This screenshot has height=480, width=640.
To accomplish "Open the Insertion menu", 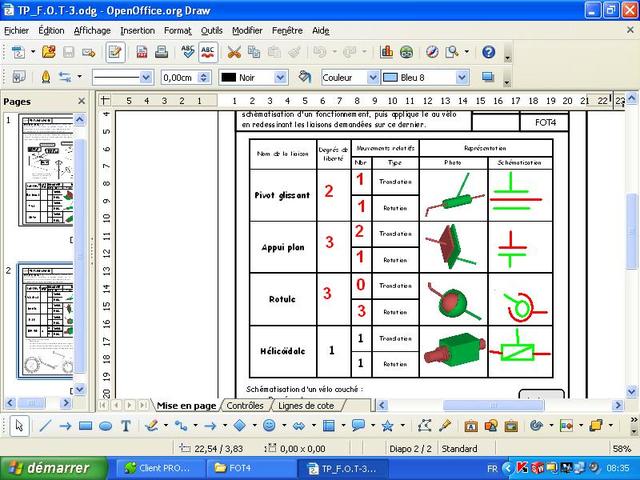I will 137,31.
